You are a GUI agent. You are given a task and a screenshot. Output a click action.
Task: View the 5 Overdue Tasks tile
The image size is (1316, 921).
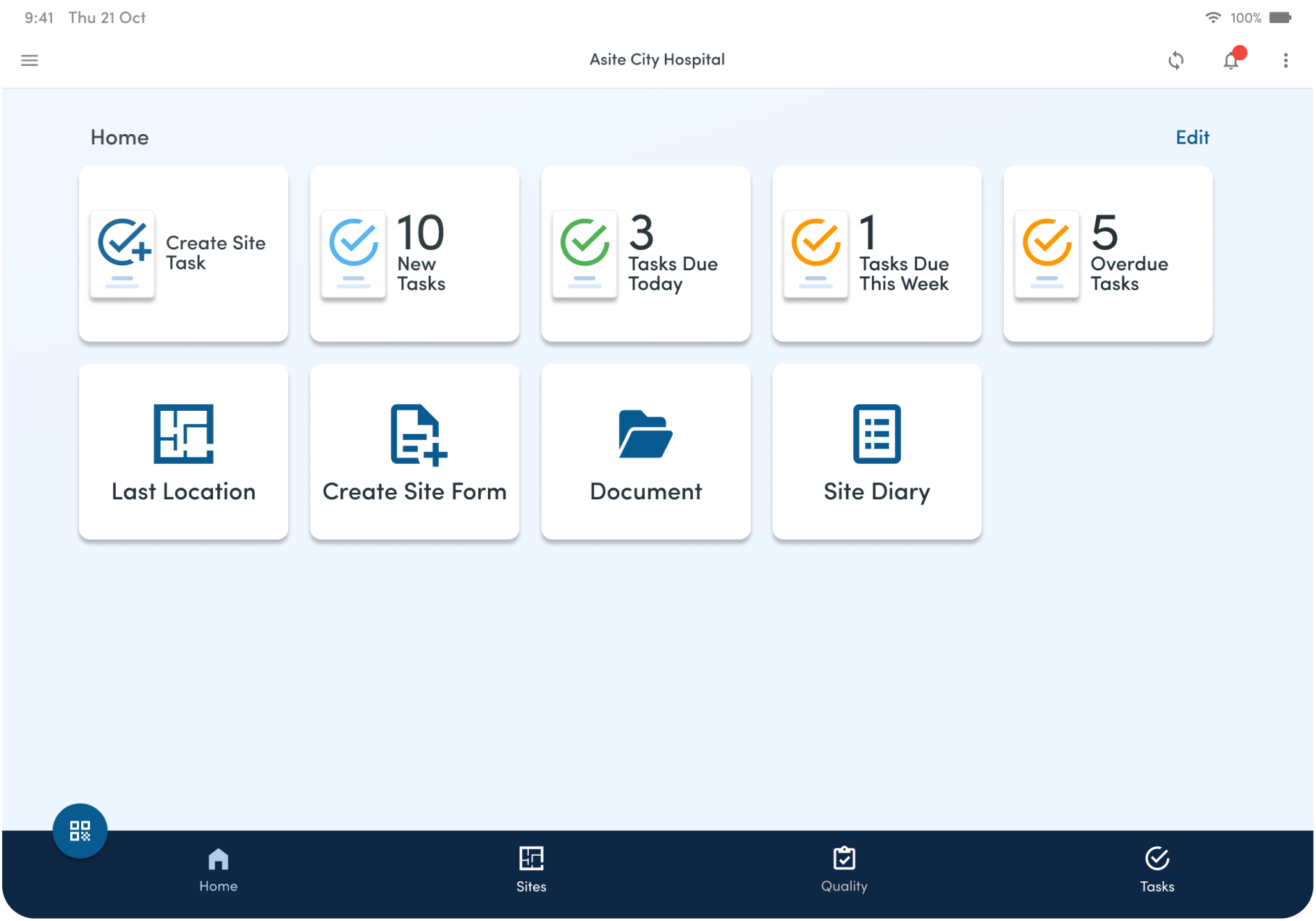point(1107,254)
